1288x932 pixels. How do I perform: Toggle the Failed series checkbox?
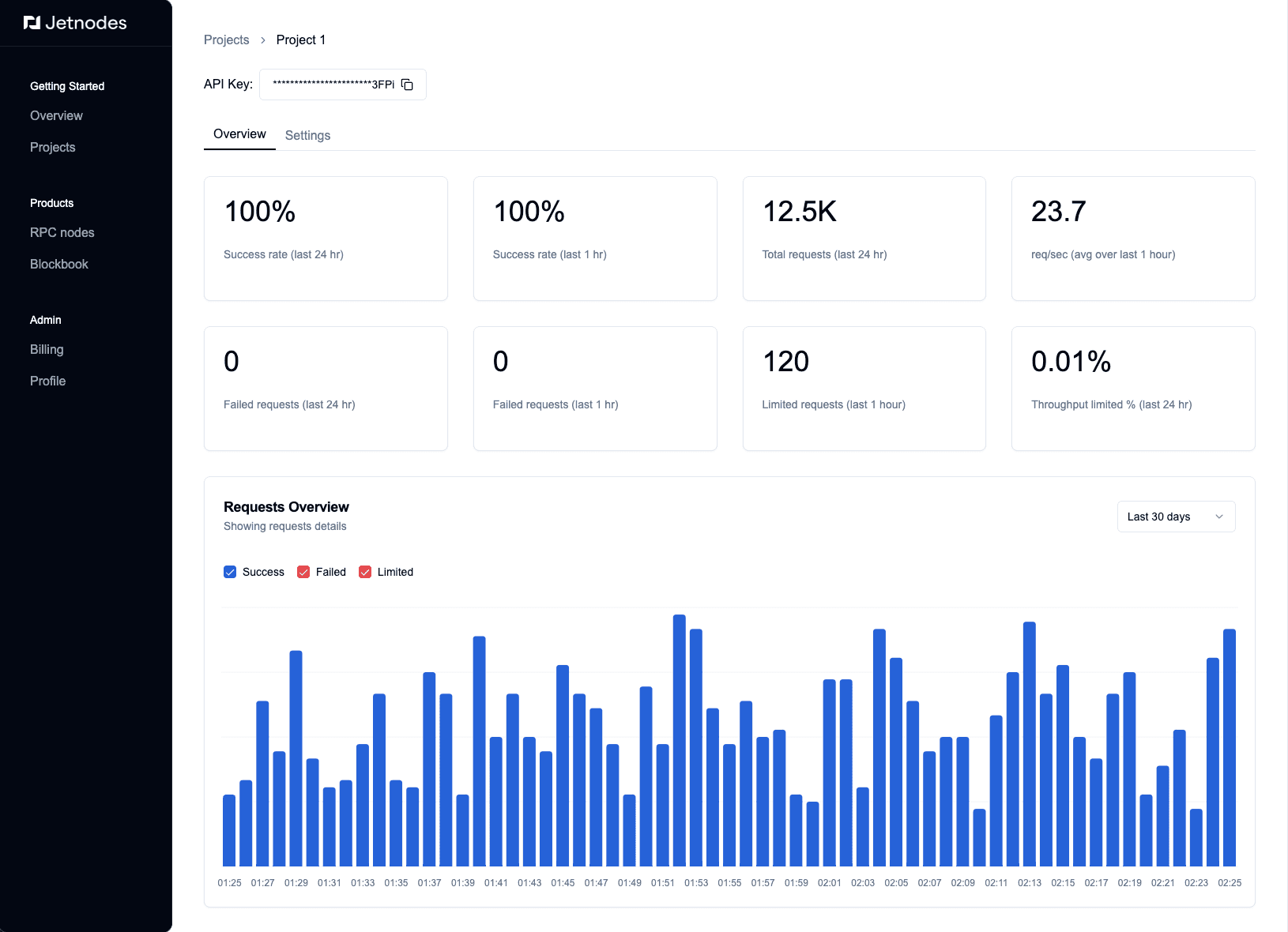303,572
